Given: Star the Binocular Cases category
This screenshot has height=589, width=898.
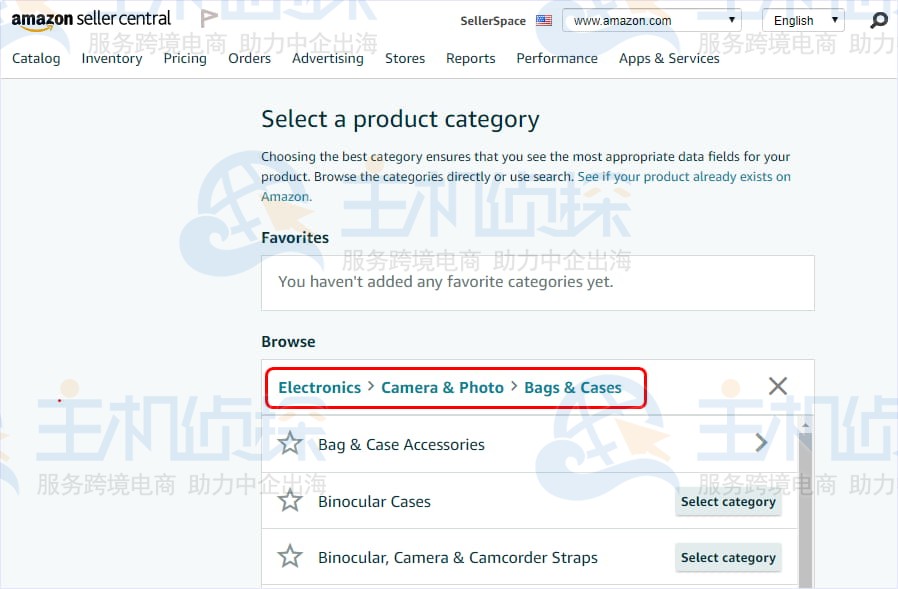Looking at the screenshot, I should coord(290,500).
